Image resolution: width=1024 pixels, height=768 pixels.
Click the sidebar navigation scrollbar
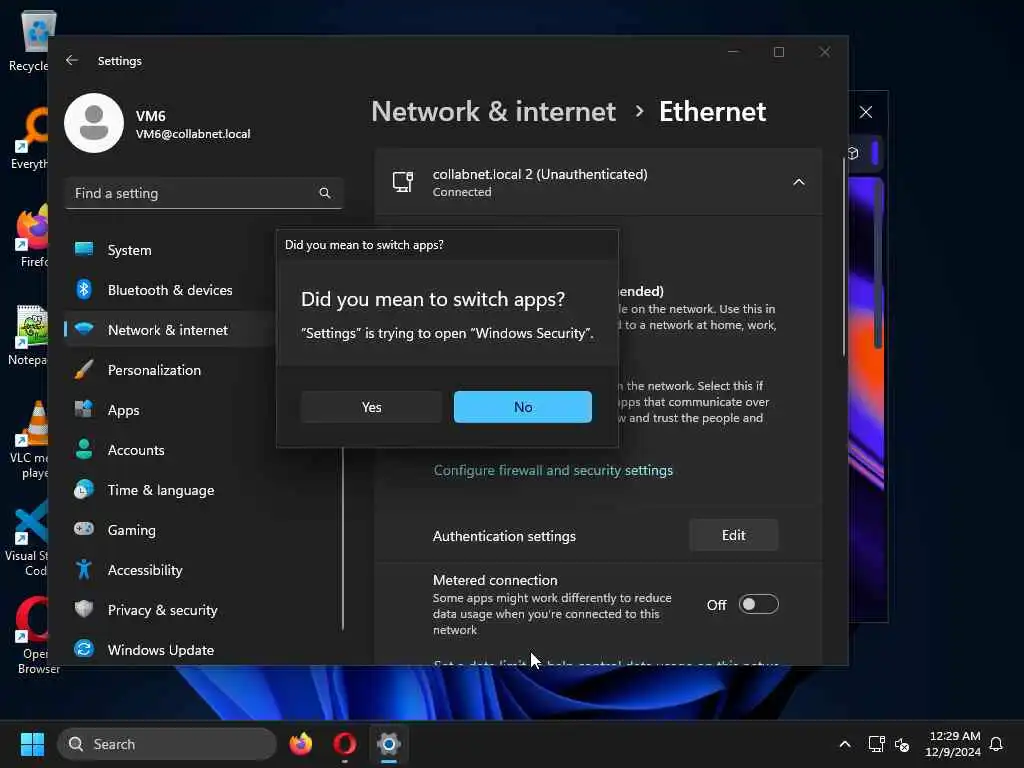tap(343, 539)
